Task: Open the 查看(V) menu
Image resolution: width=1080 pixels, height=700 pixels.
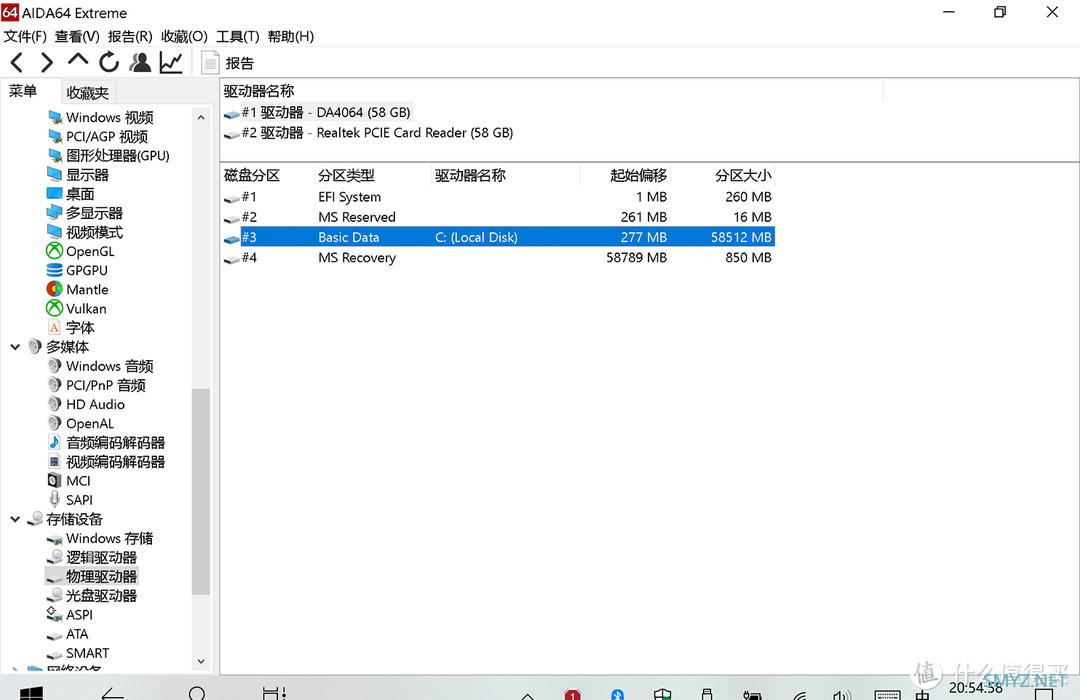Action: click(x=77, y=37)
